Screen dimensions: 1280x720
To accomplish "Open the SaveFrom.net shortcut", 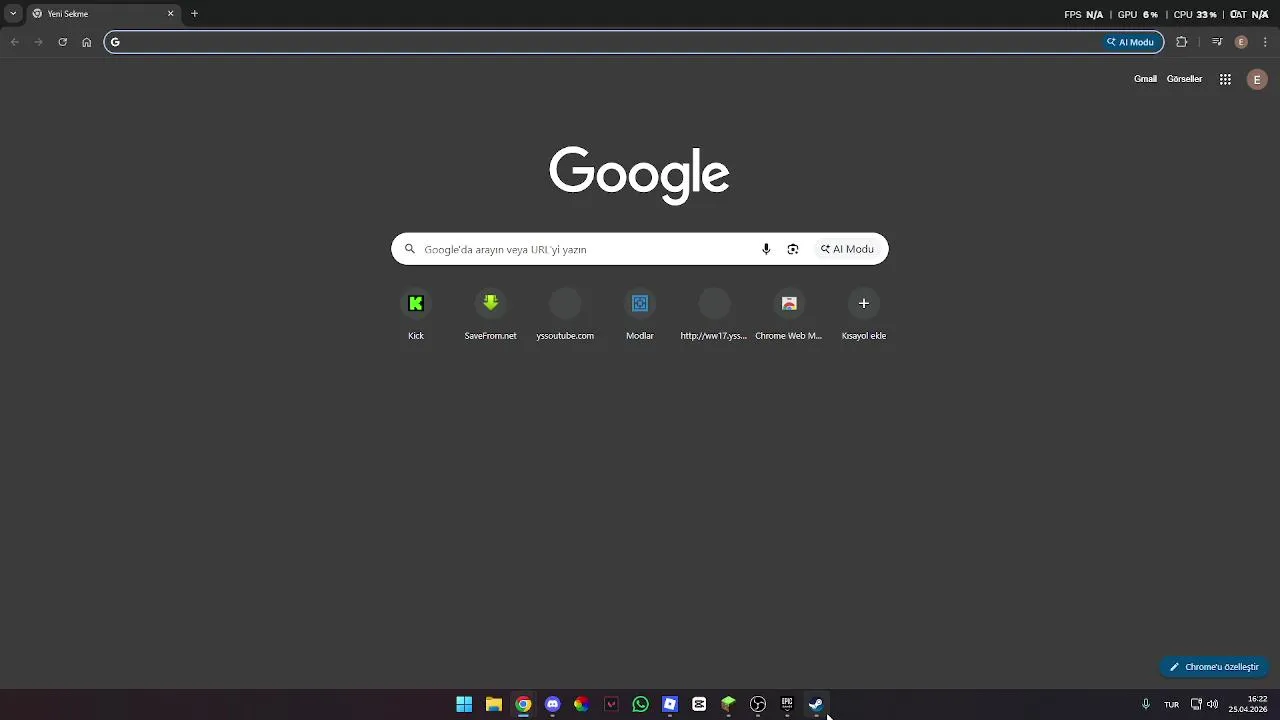I will (490, 314).
